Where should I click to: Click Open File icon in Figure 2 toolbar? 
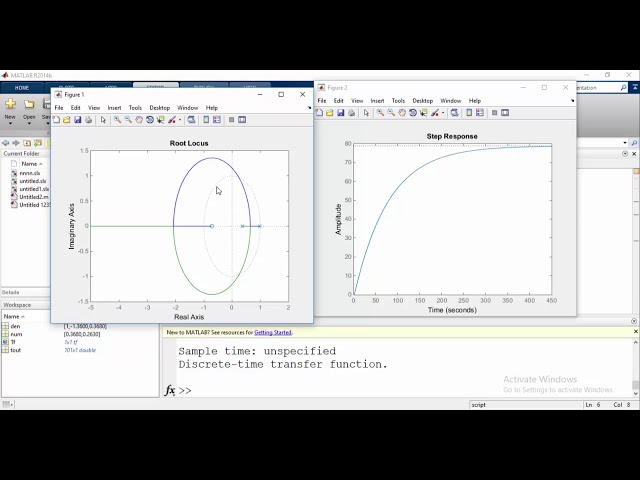[x=330, y=113]
